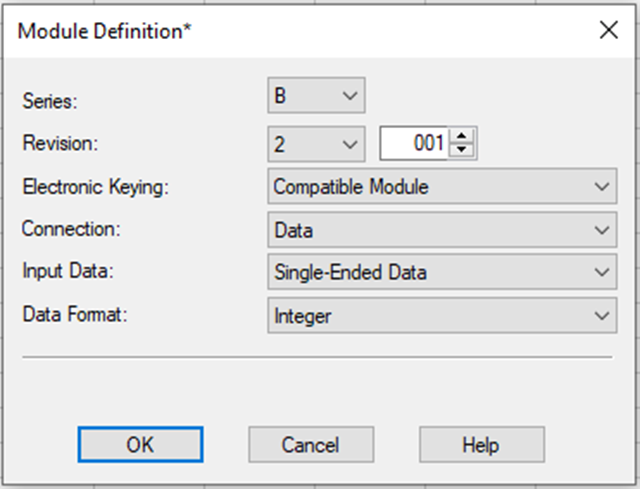Decrease minor revision with down arrow
640x489 pixels.
(462, 150)
